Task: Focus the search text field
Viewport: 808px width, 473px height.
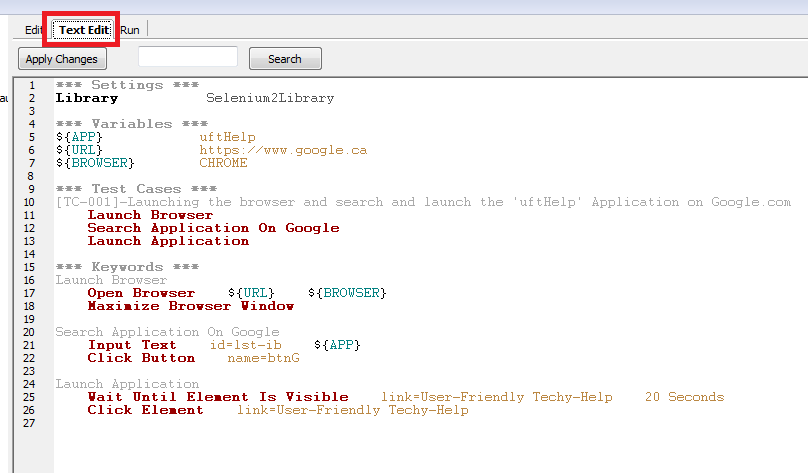Action: pyautogui.click(x=188, y=57)
